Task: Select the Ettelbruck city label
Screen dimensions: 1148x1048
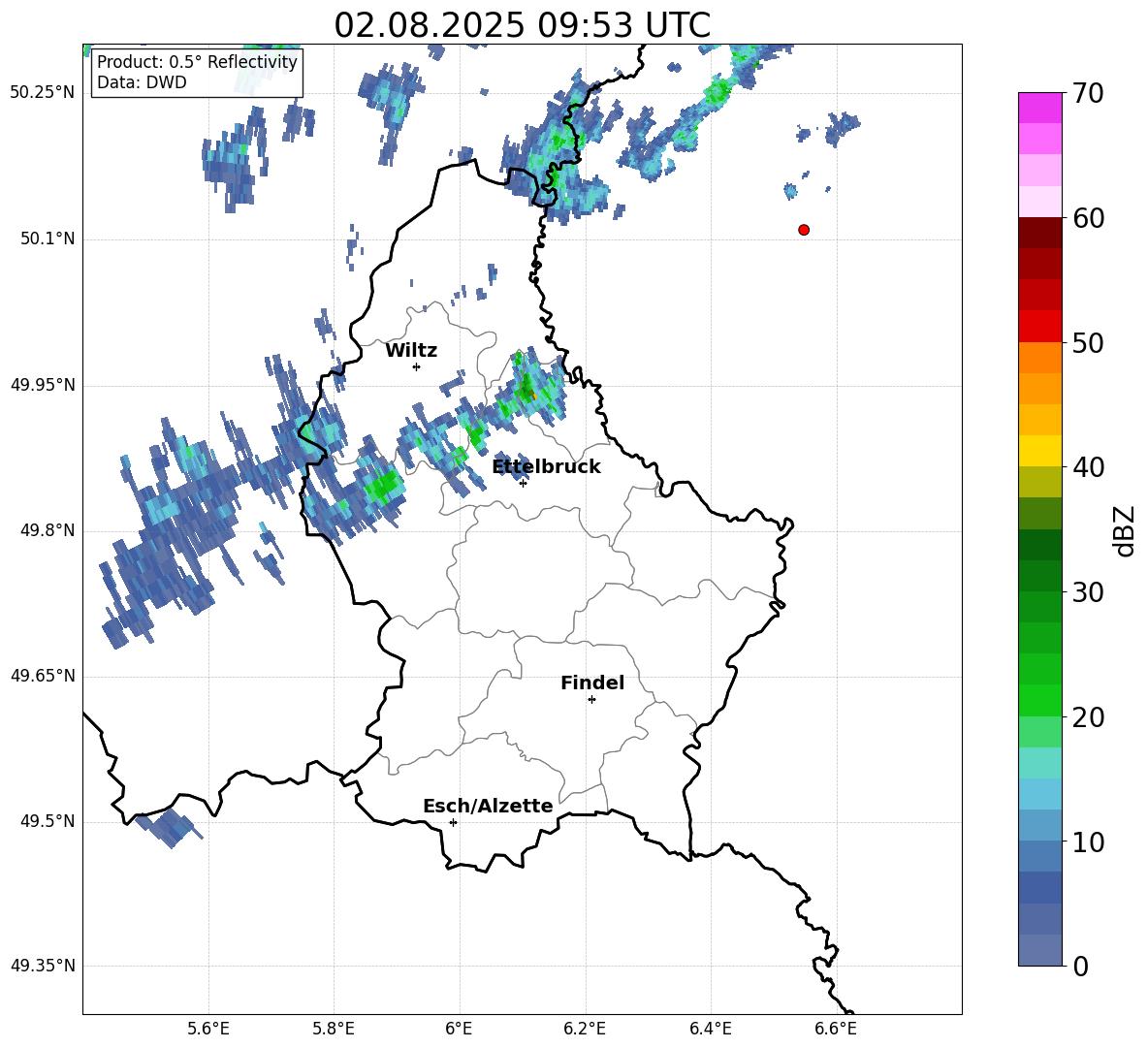Action: coord(546,467)
